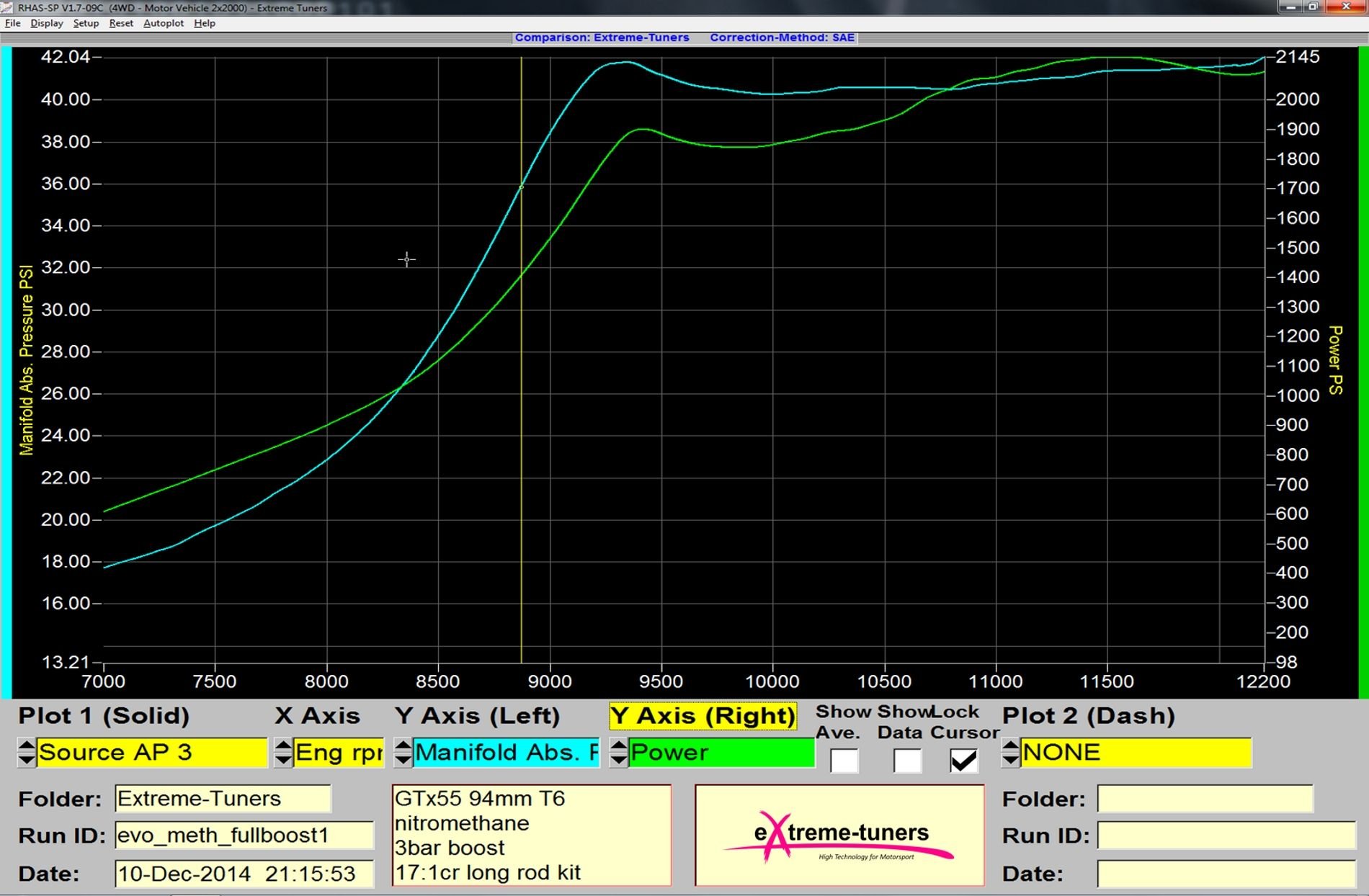Click the Run ID evo_meth_fullboost1 field
The width and height of the screenshot is (1369, 896).
click(244, 835)
